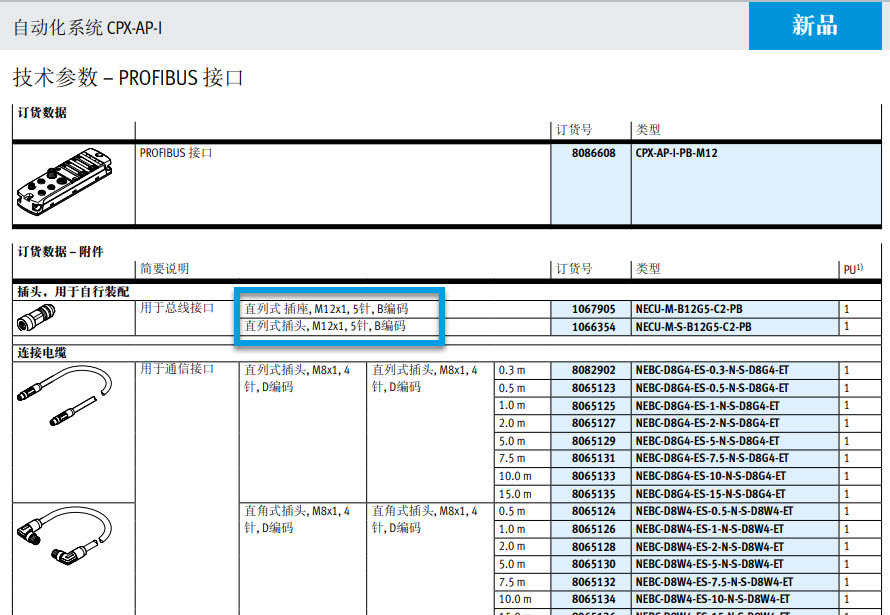Select order number 8065133
This screenshot has height=615, width=890.
[x=593, y=476]
